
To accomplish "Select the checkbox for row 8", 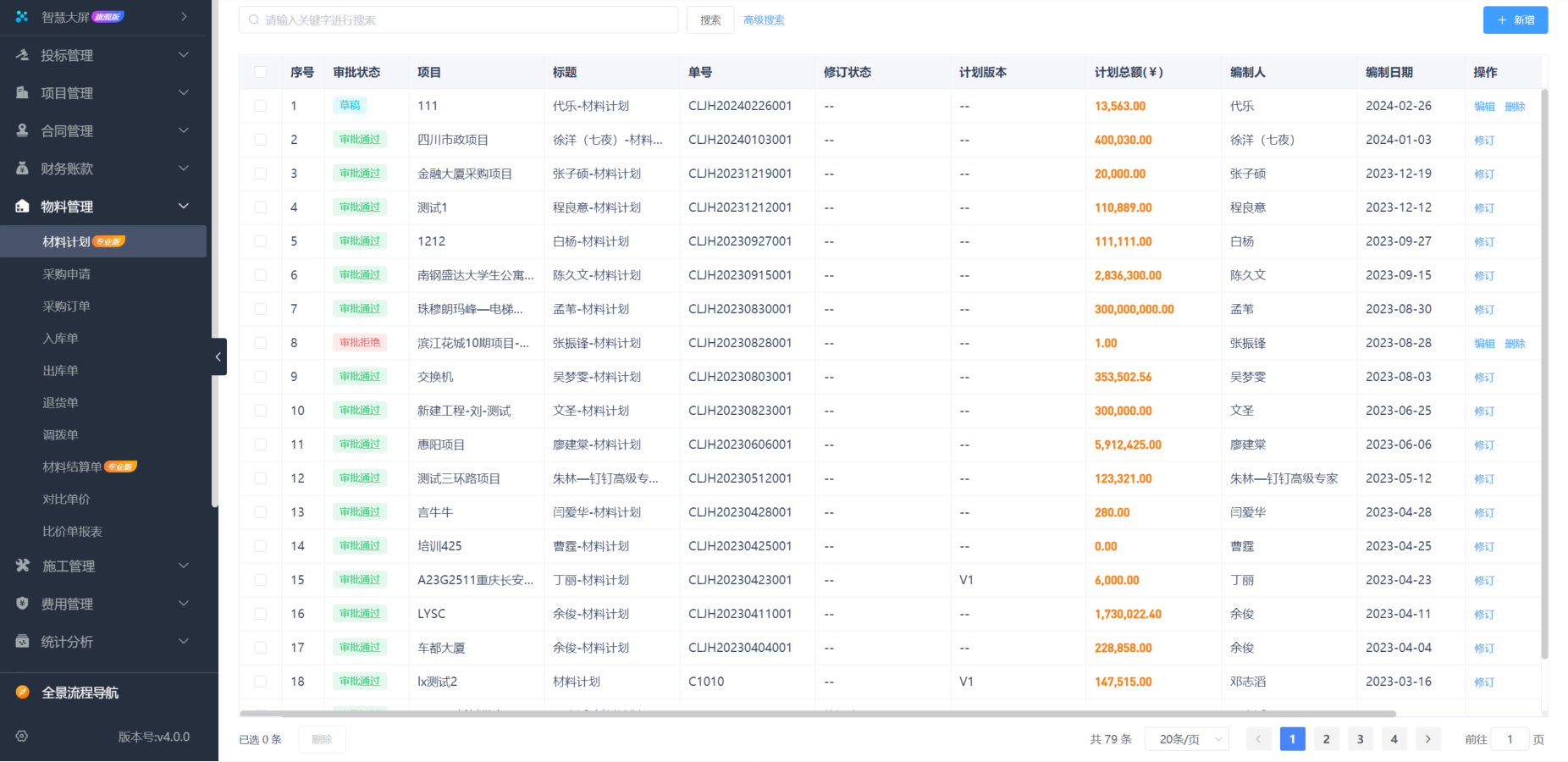I will point(261,343).
